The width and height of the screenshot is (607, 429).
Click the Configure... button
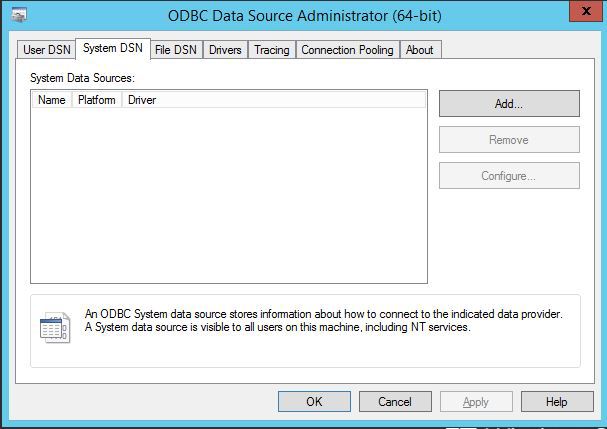point(509,176)
